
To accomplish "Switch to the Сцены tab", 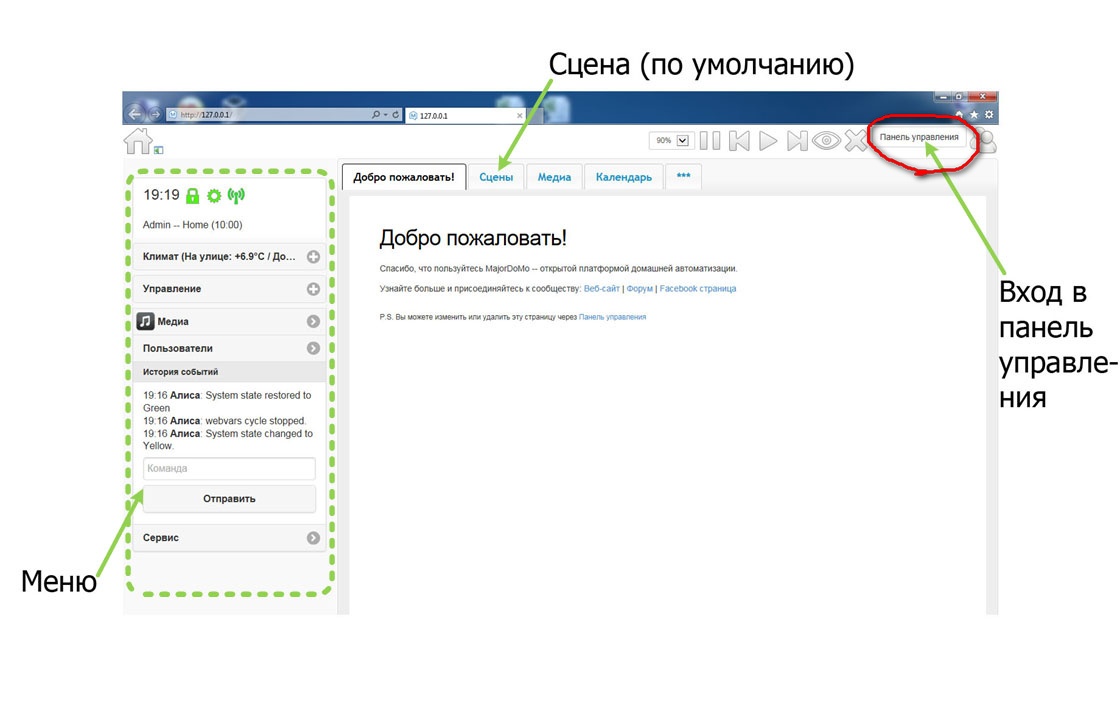I will 496,176.
